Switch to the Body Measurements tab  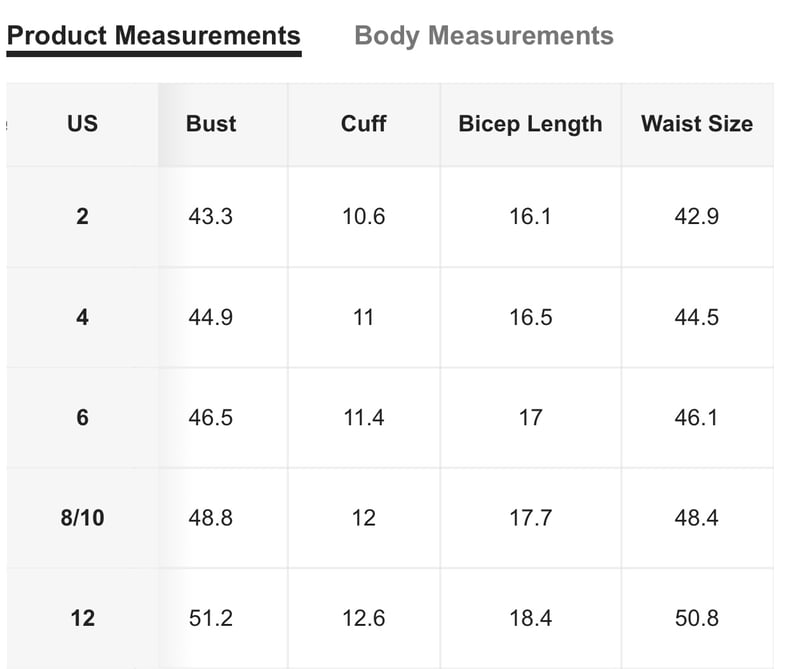tap(484, 36)
